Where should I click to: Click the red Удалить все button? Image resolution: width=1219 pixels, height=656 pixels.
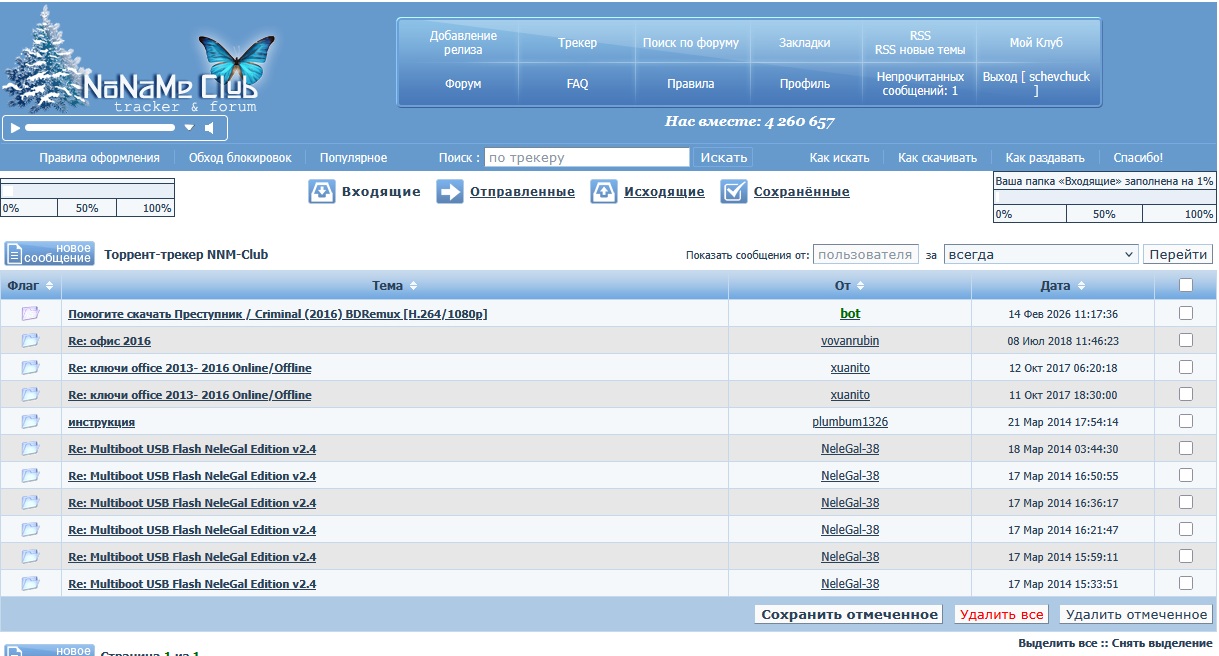[x=1001, y=615]
